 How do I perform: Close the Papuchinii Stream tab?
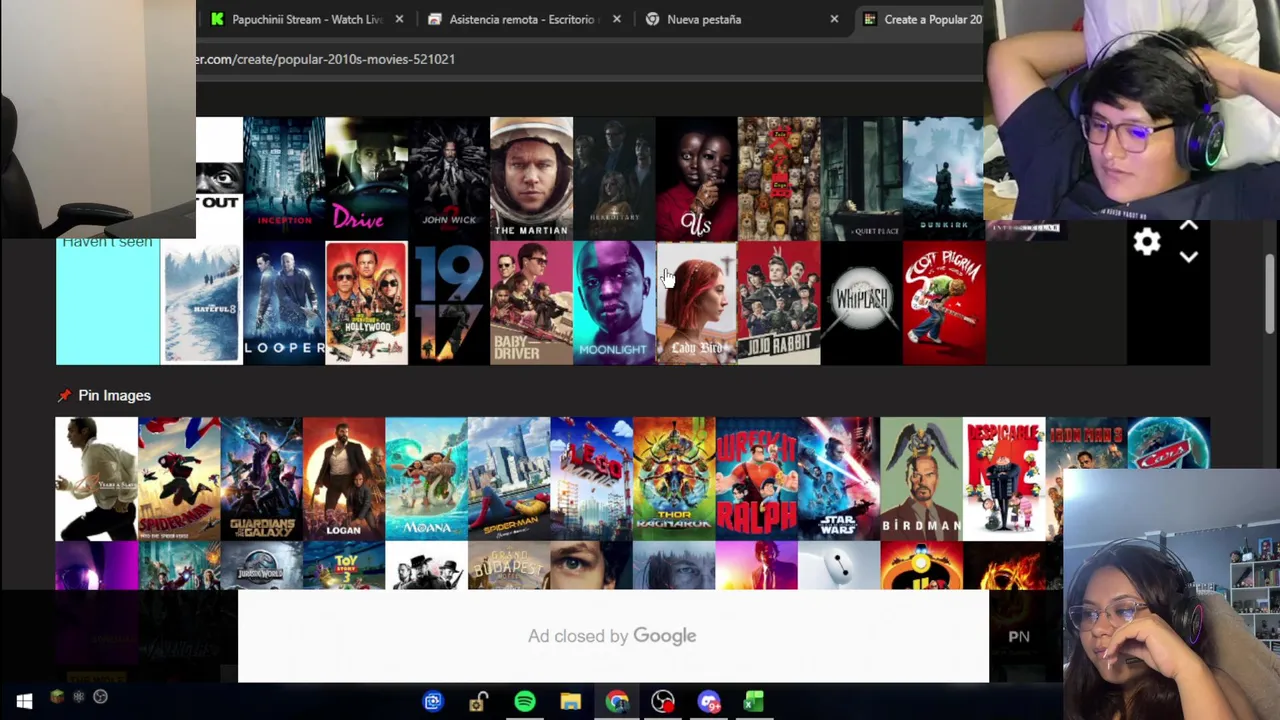point(399,19)
